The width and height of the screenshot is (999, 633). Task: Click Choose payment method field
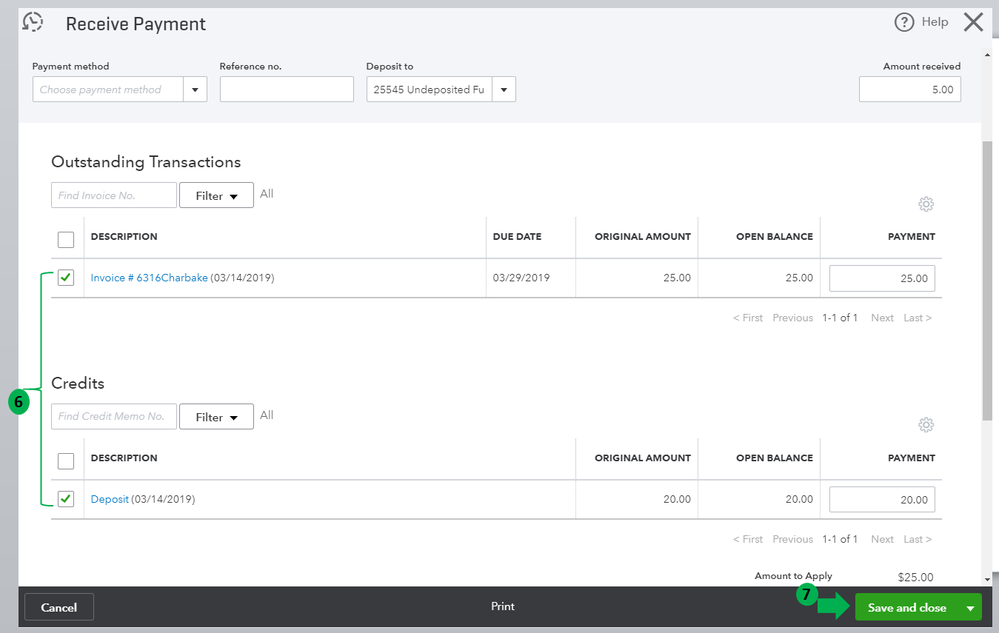click(x=108, y=89)
